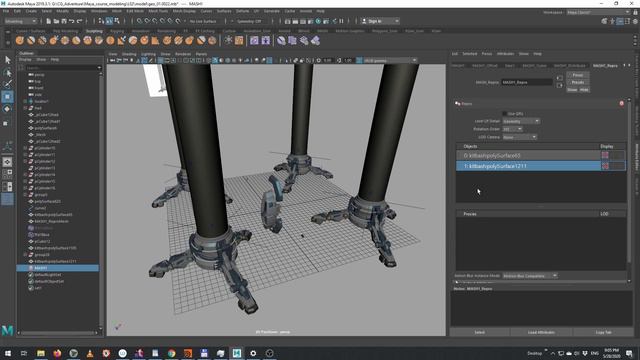The width and height of the screenshot is (640, 360).
Task: Click the Snap to grids magnet icon
Action: (140, 21)
